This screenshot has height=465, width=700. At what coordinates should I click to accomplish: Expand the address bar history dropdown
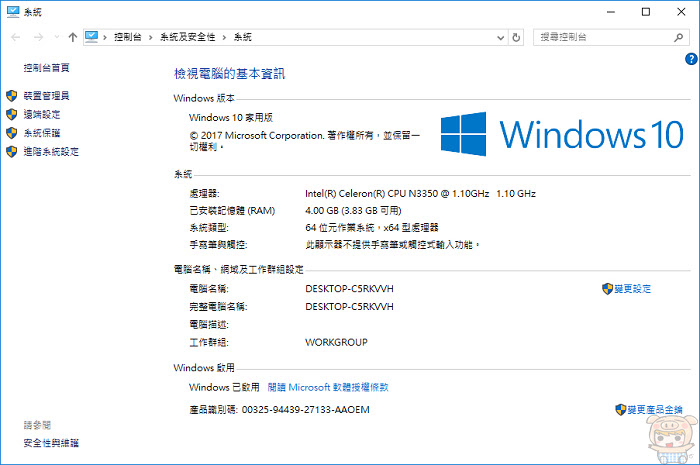pyautogui.click(x=500, y=38)
